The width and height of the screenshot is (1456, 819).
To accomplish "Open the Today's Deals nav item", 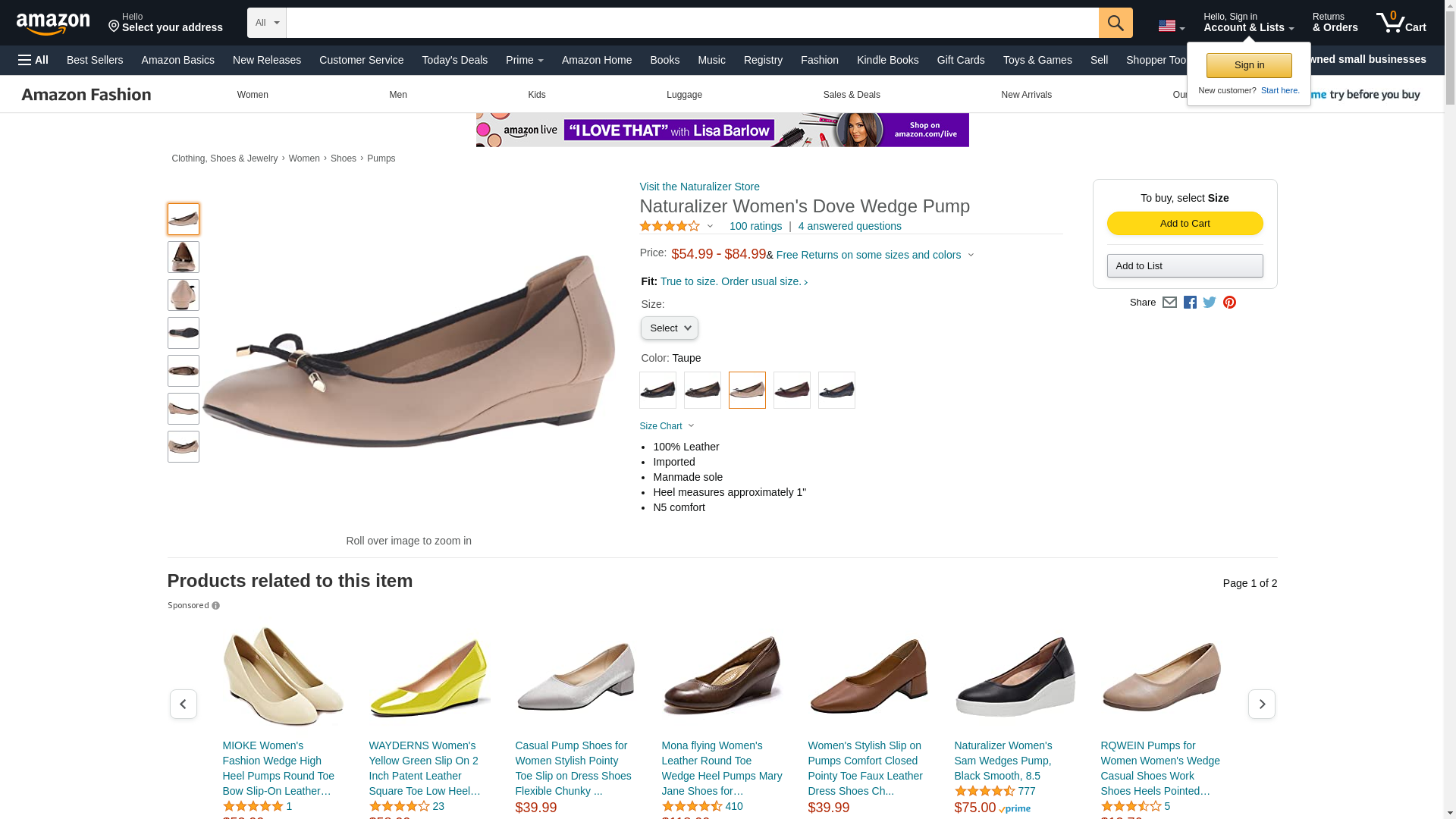I will (x=454, y=60).
